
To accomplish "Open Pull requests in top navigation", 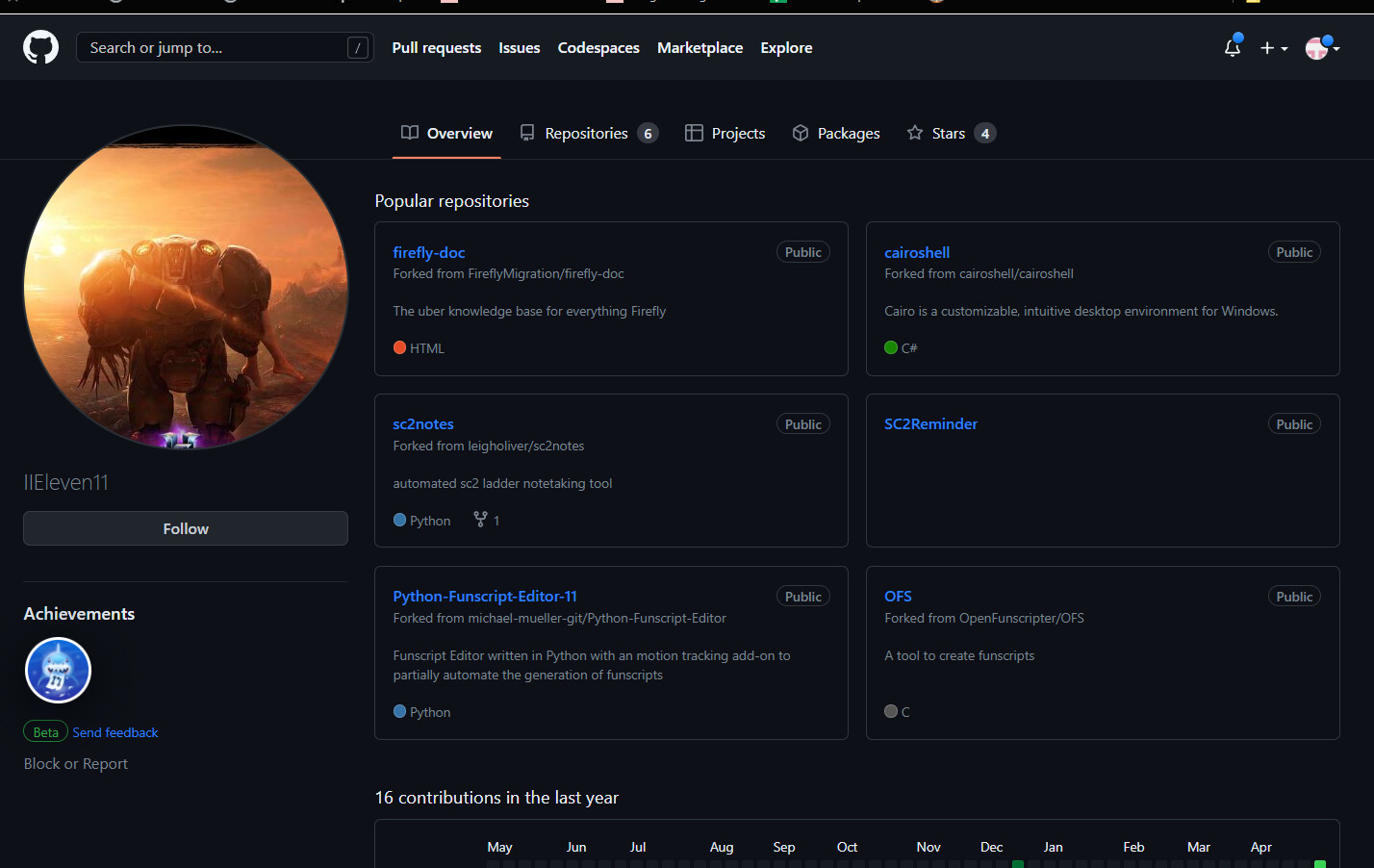I will 437,47.
